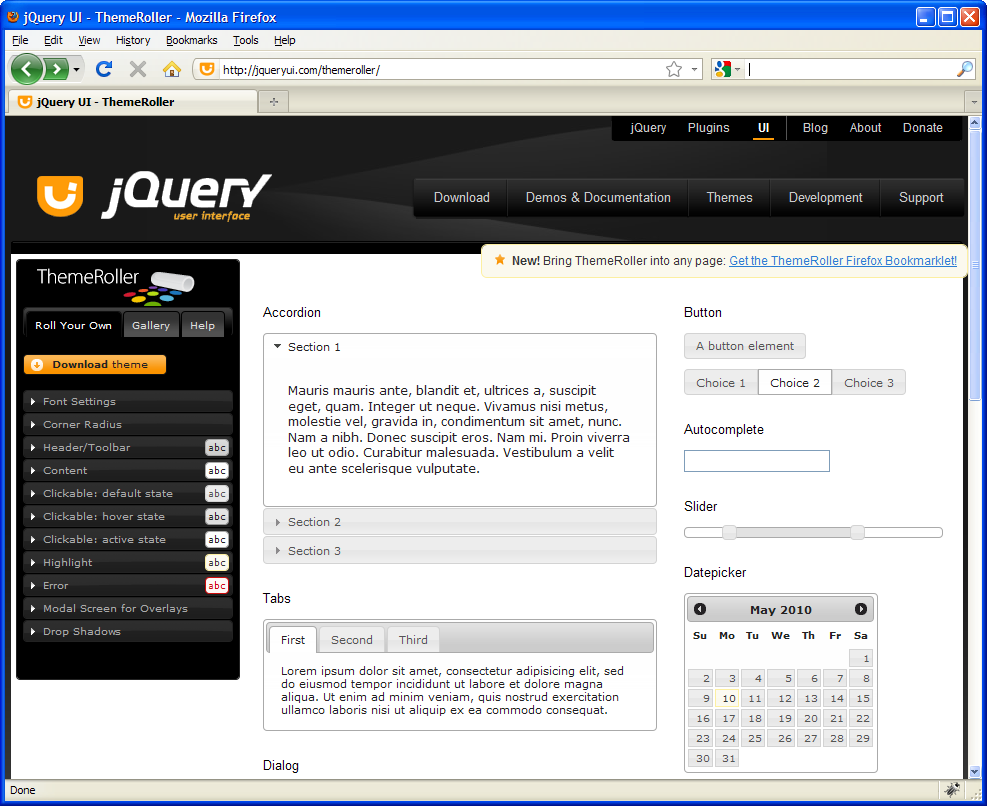Viewport: 987px width, 806px height.
Task: Expand accordion Section 2
Action: [460, 522]
